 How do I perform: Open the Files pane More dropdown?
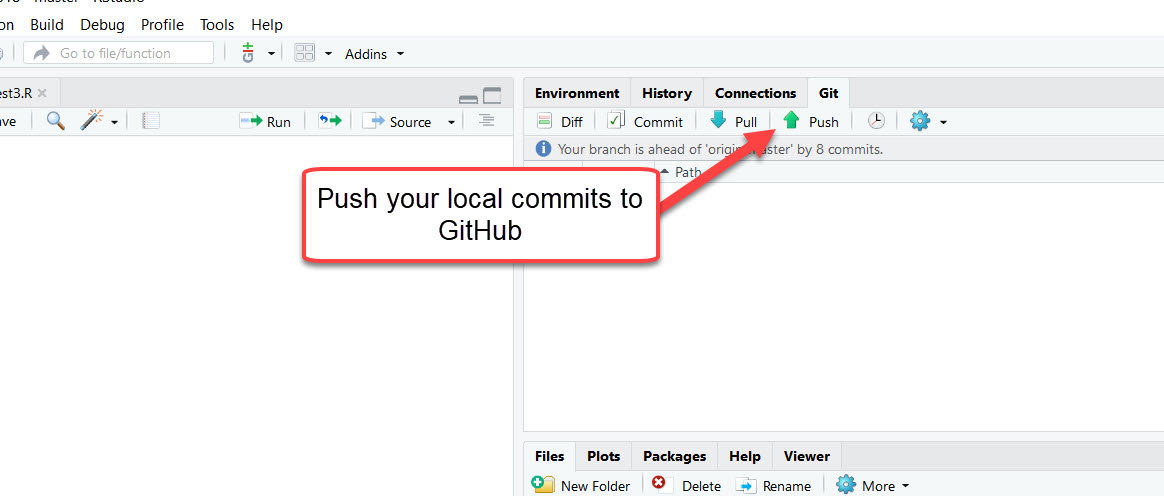pyautogui.click(x=873, y=486)
